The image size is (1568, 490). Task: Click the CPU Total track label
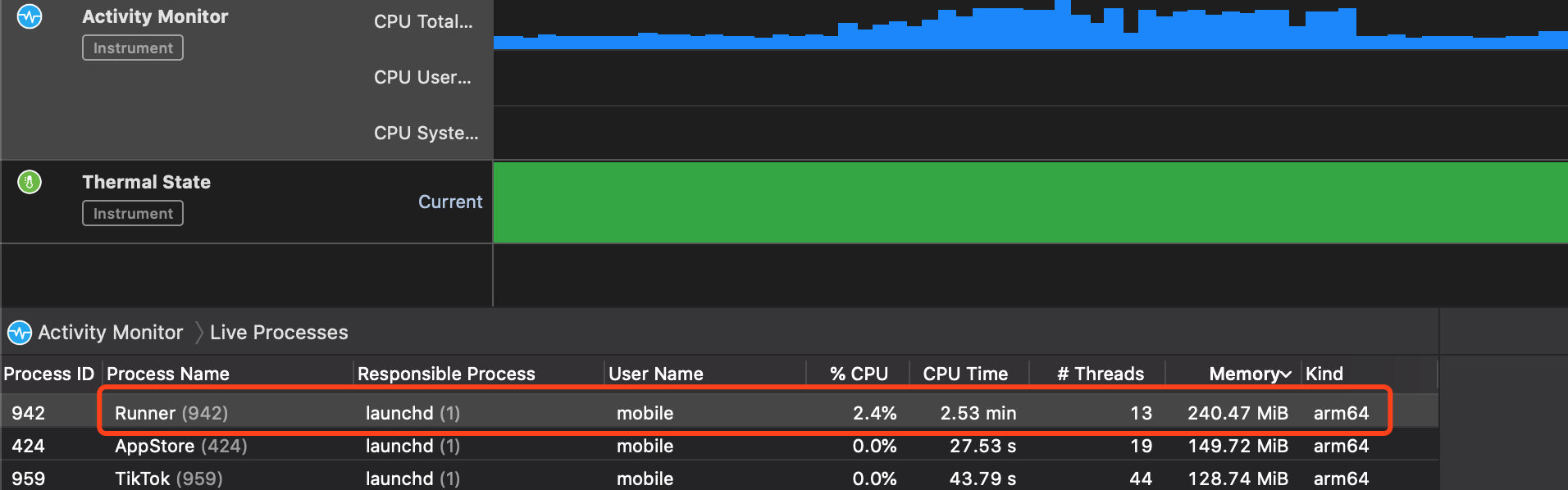pyautogui.click(x=423, y=21)
